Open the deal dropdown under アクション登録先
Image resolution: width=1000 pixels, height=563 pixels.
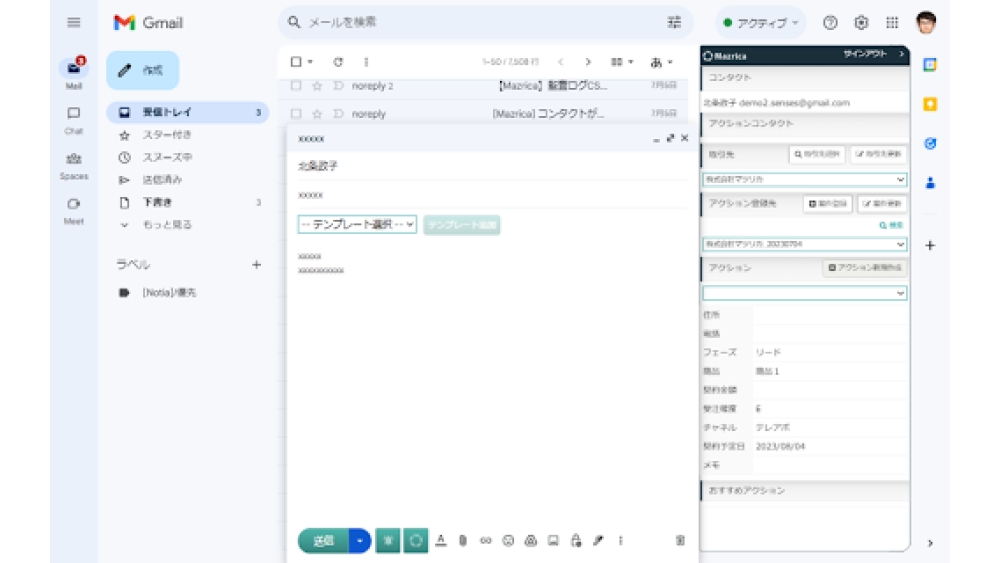coord(805,244)
